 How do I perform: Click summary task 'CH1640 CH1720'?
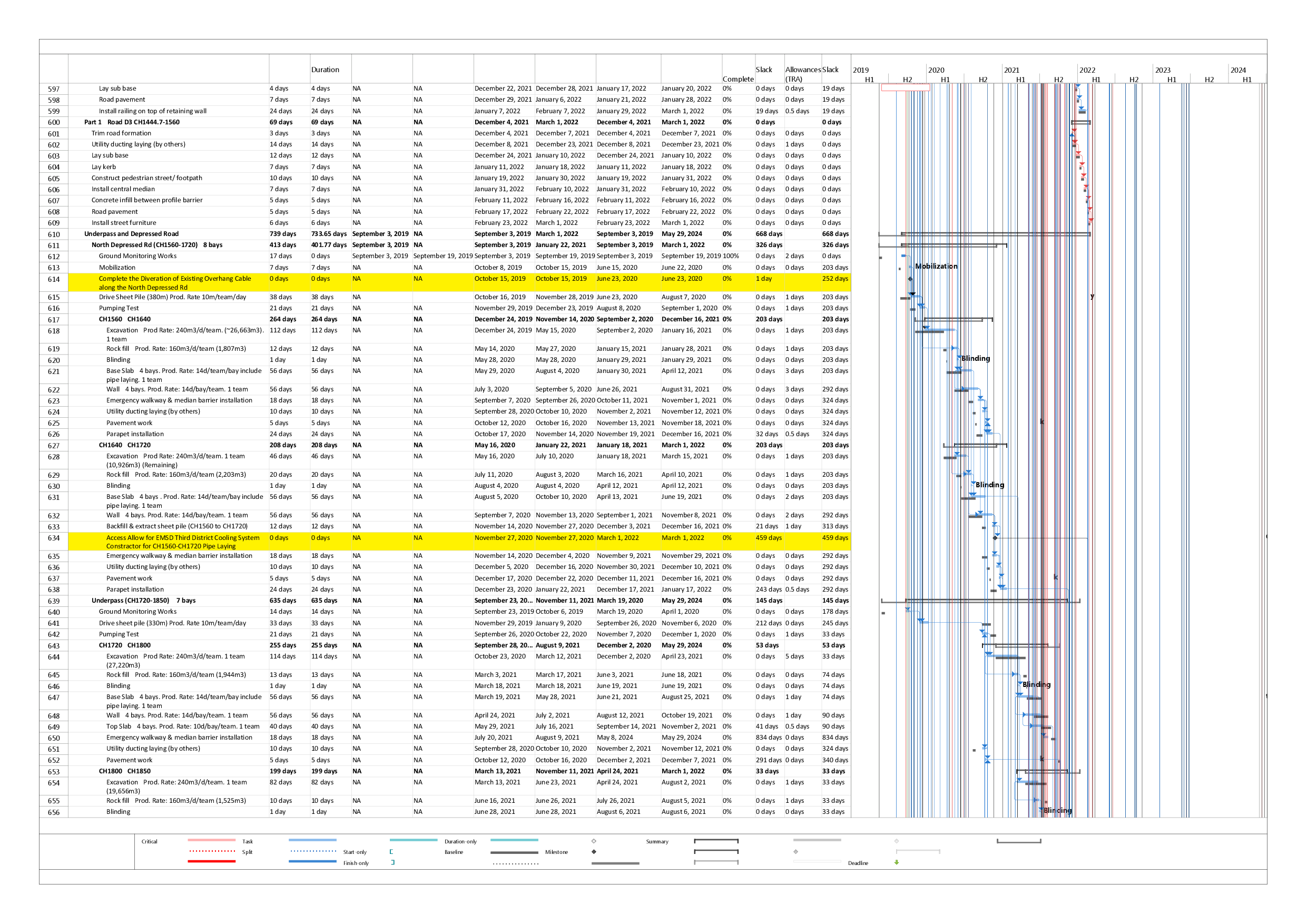tap(125, 445)
